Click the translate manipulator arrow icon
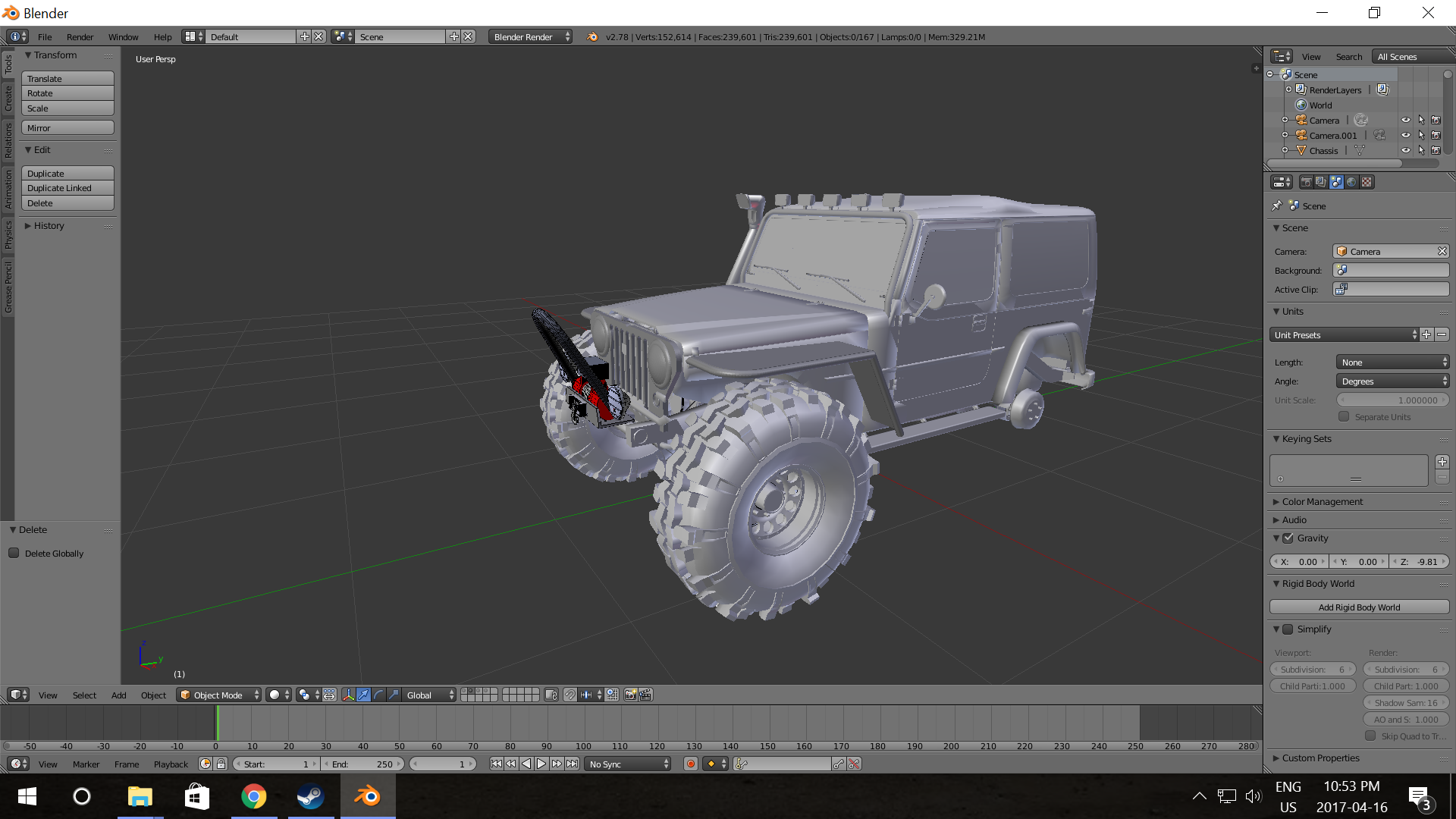The height and width of the screenshot is (819, 1456). pyautogui.click(x=363, y=695)
